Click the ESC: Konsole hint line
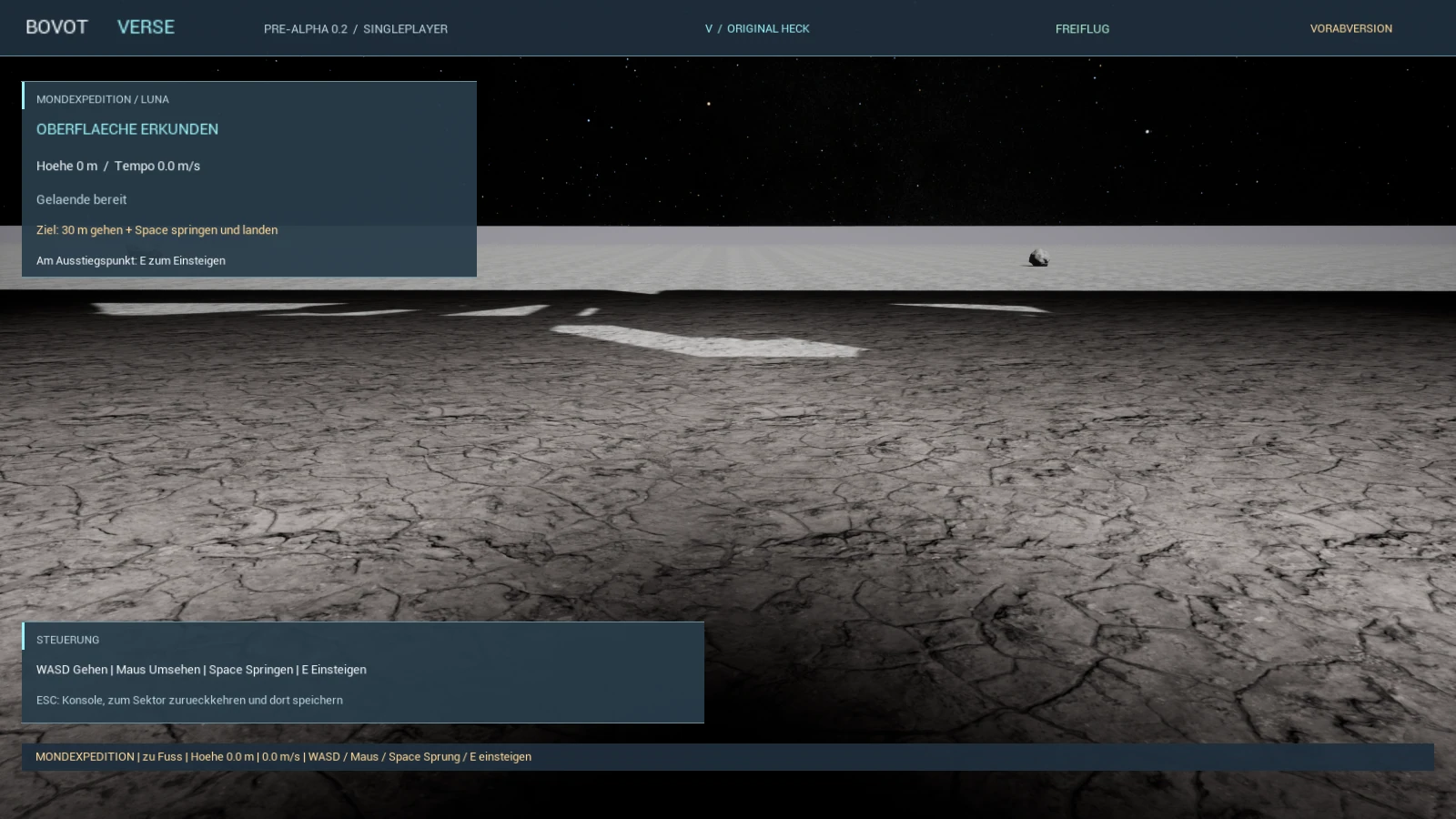 pyautogui.click(x=189, y=700)
